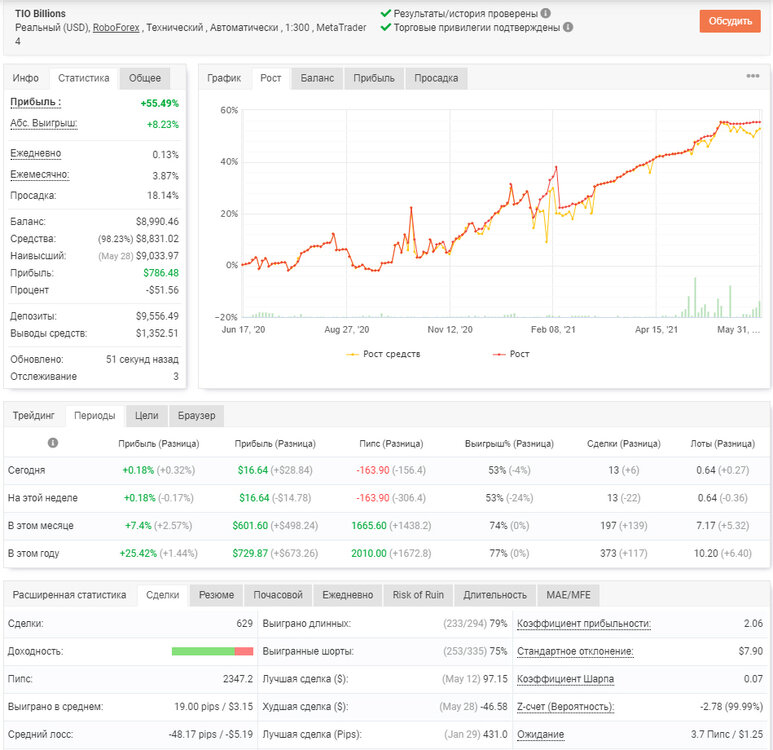The image size is (773, 750).
Task: Click the Коэффициент прибыльности label
Action: pos(584,624)
